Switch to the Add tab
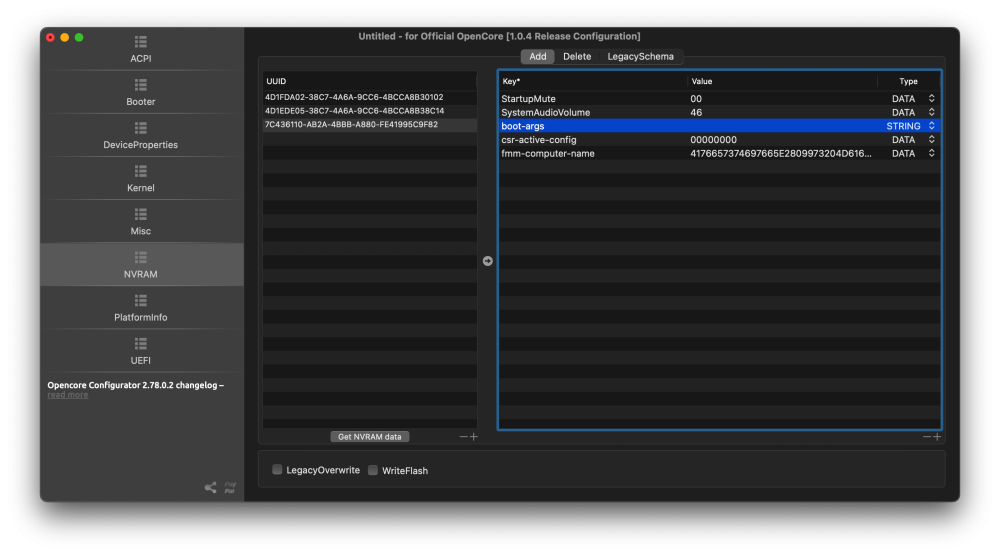The image size is (1000, 555). point(538,56)
